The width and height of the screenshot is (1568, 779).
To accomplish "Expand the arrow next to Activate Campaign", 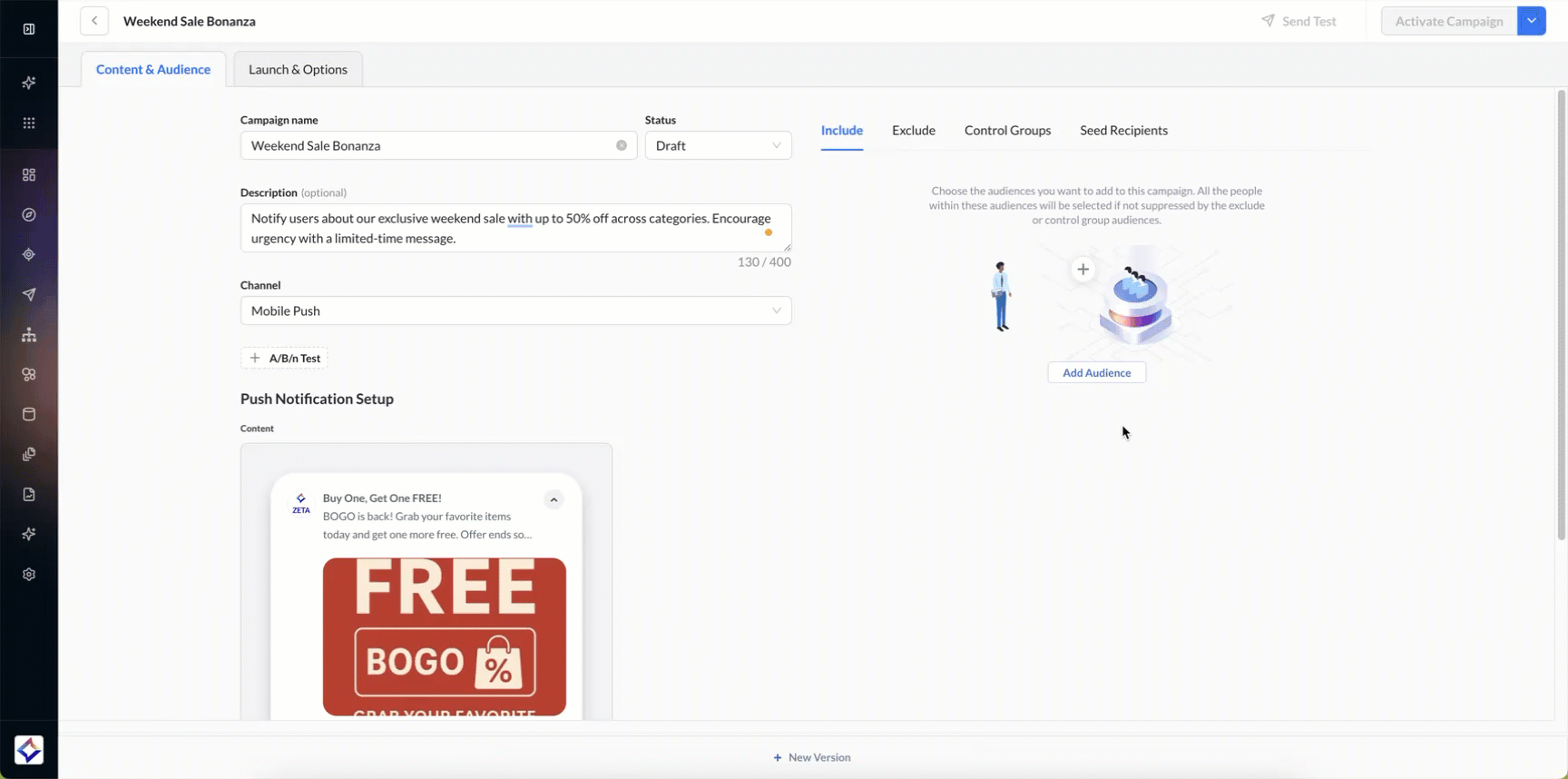I will coord(1532,21).
